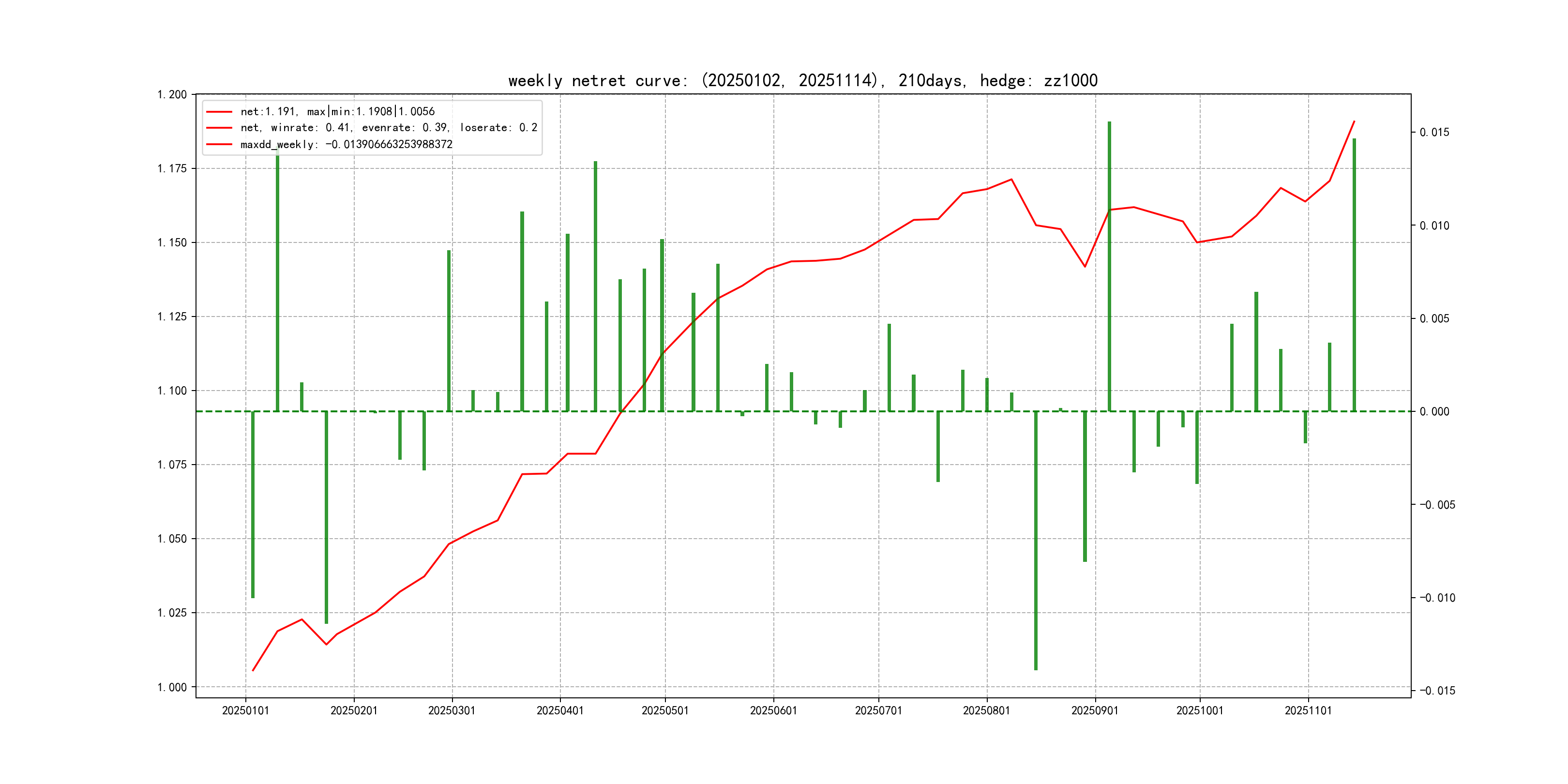Click the 20250101 x-axis tick label
The width and height of the screenshot is (1568, 784).
(245, 710)
